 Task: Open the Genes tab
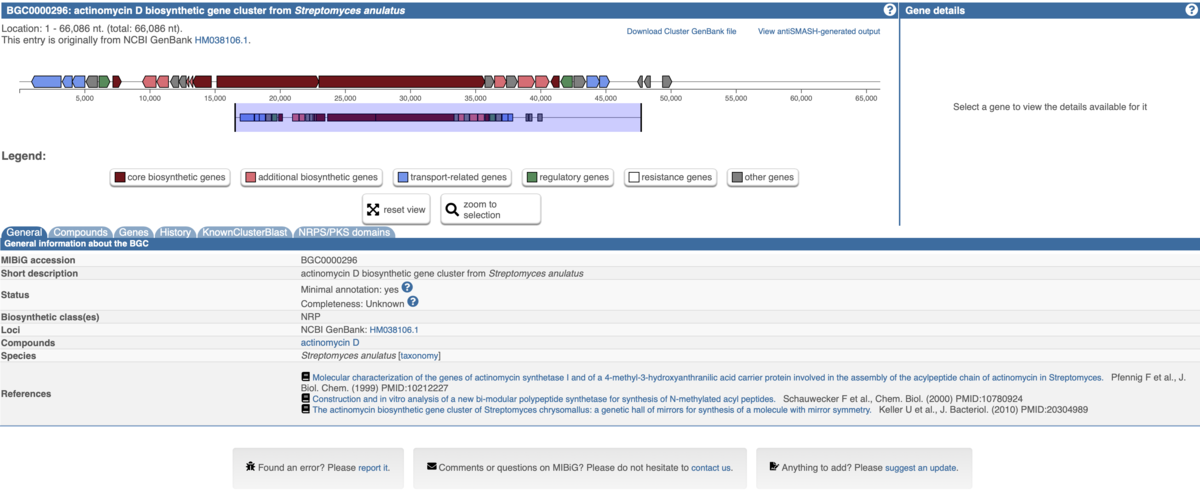[x=133, y=232]
